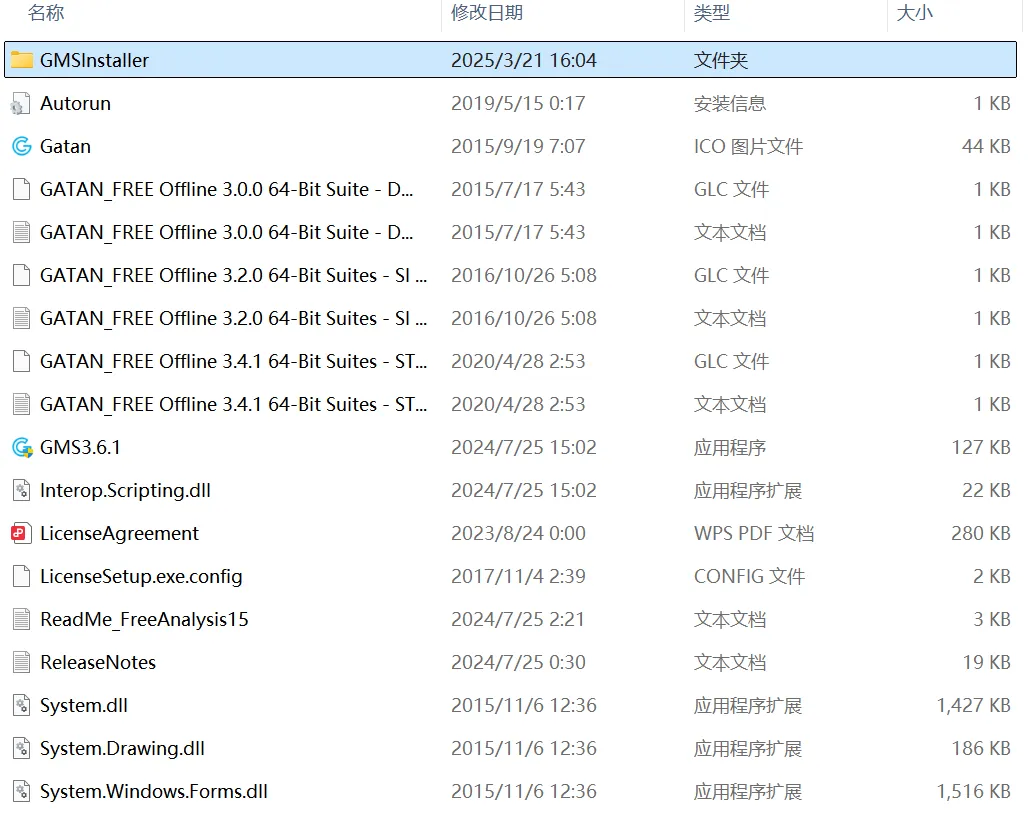
Task: Select the System.Drawing.dll file name
Action: pos(123,748)
